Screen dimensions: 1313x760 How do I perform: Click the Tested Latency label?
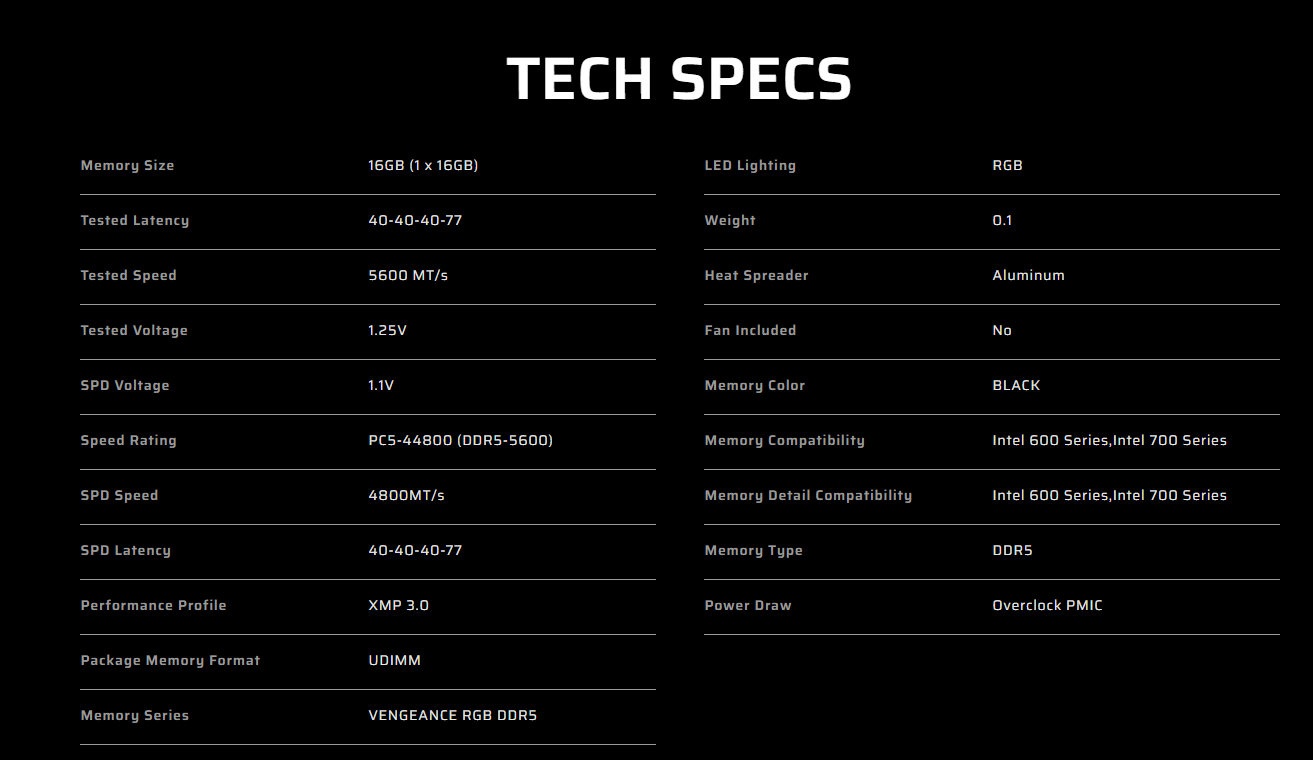[x=134, y=220]
